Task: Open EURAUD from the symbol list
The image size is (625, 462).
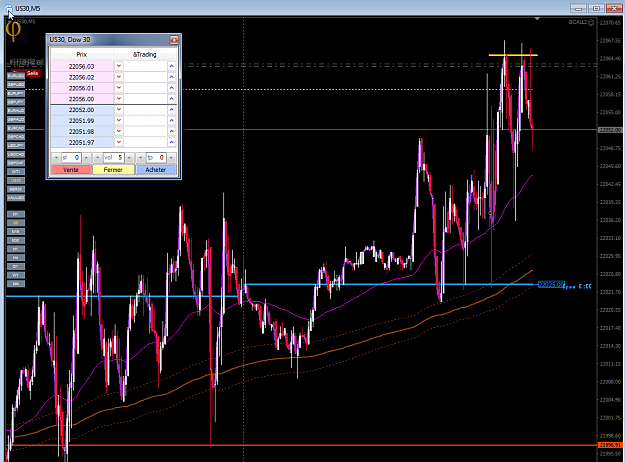Action: tap(16, 110)
